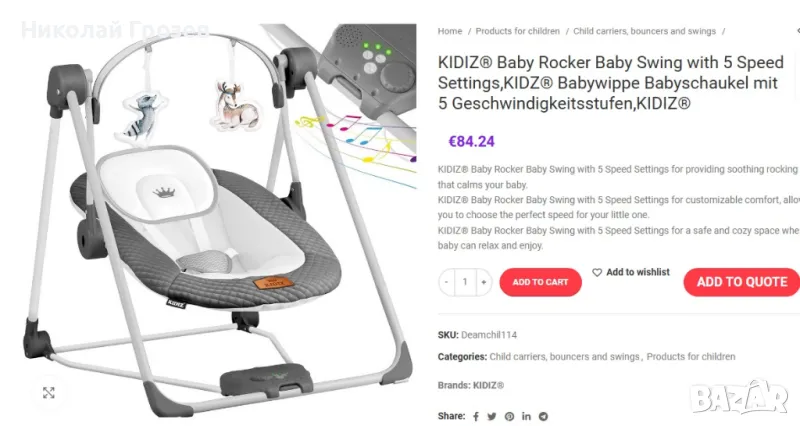The height and width of the screenshot is (426, 800).
Task: Click the LinkedIn share icon
Action: (526, 416)
